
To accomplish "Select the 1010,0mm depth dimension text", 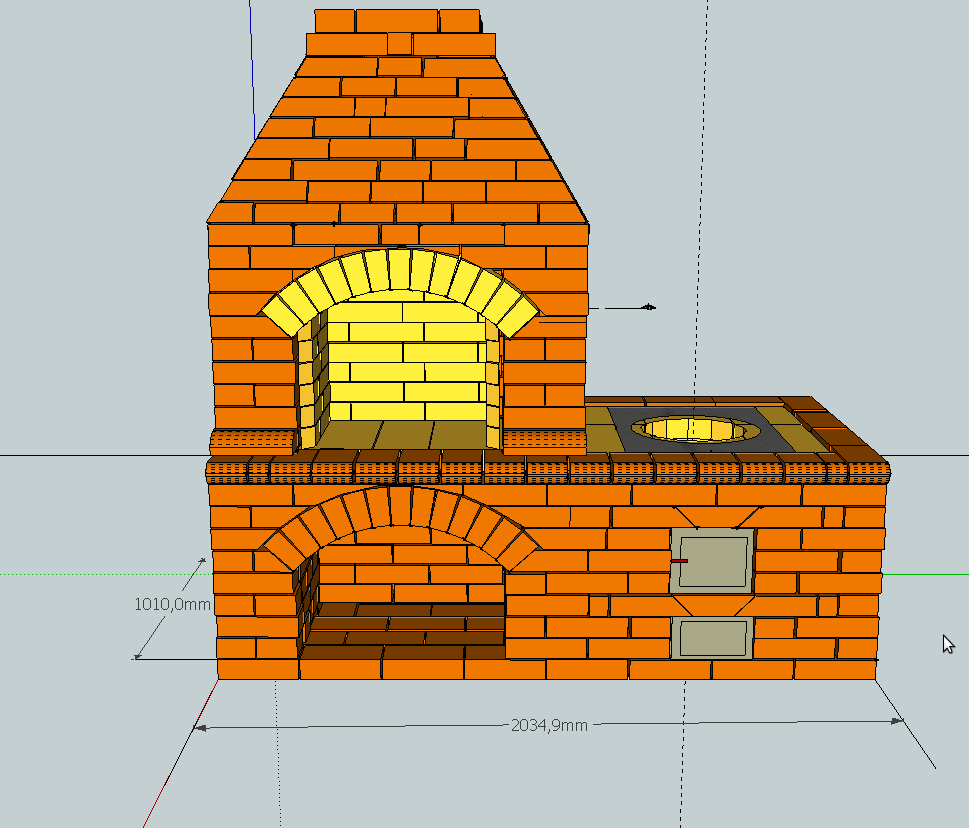I will (x=173, y=604).
